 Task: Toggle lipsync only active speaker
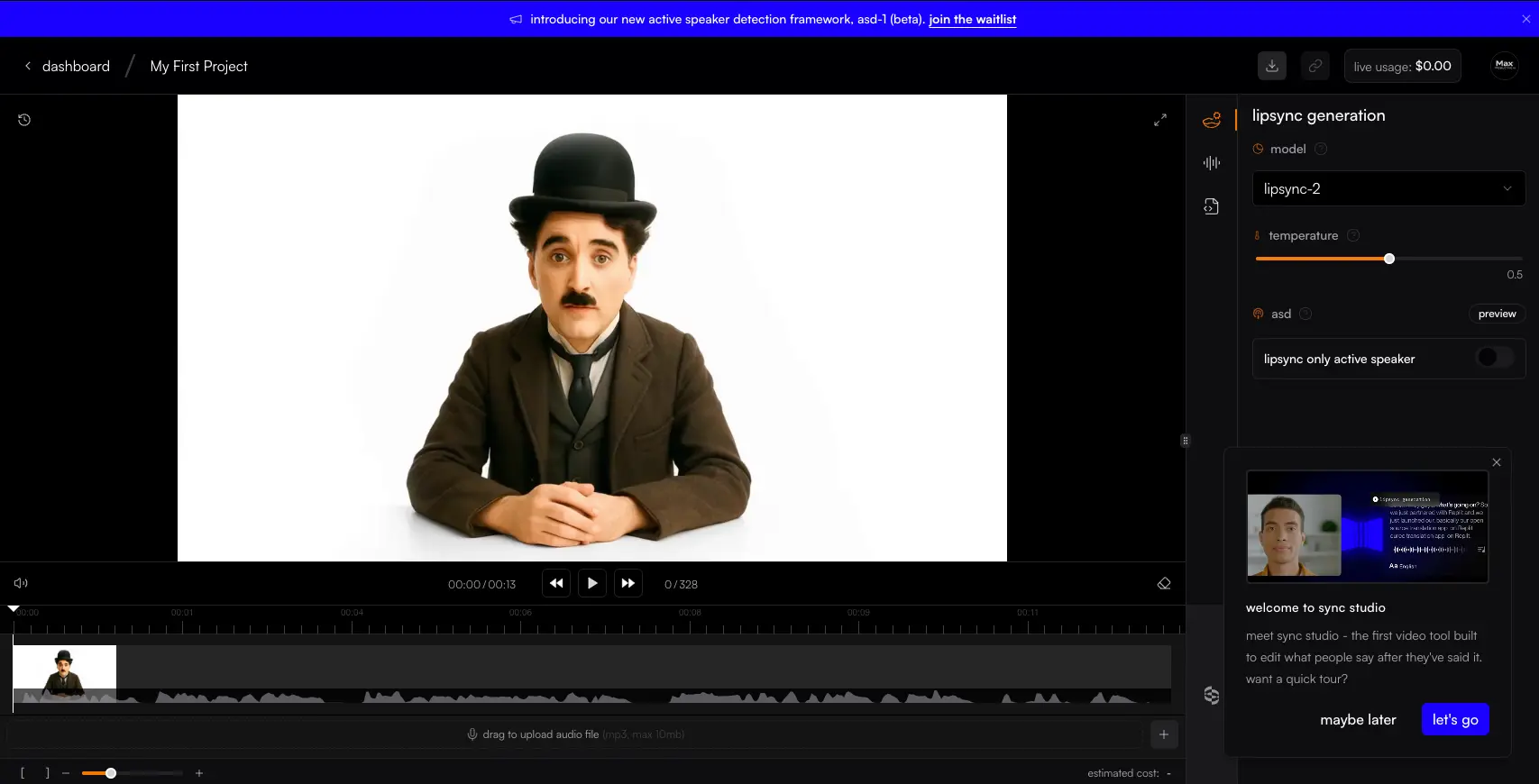(x=1495, y=358)
